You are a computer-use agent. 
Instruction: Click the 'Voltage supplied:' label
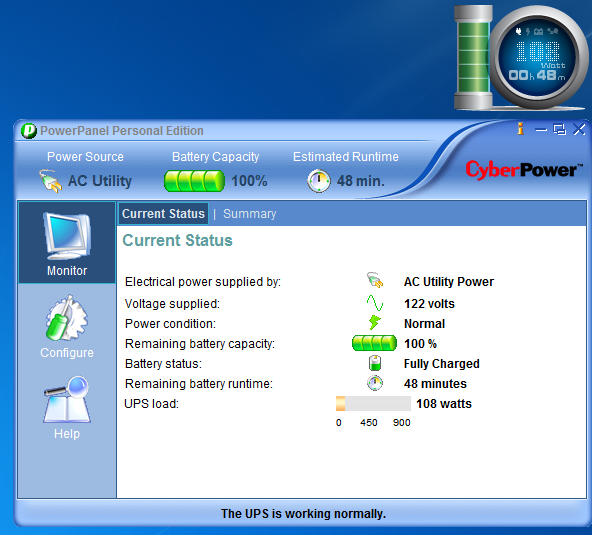[172, 304]
